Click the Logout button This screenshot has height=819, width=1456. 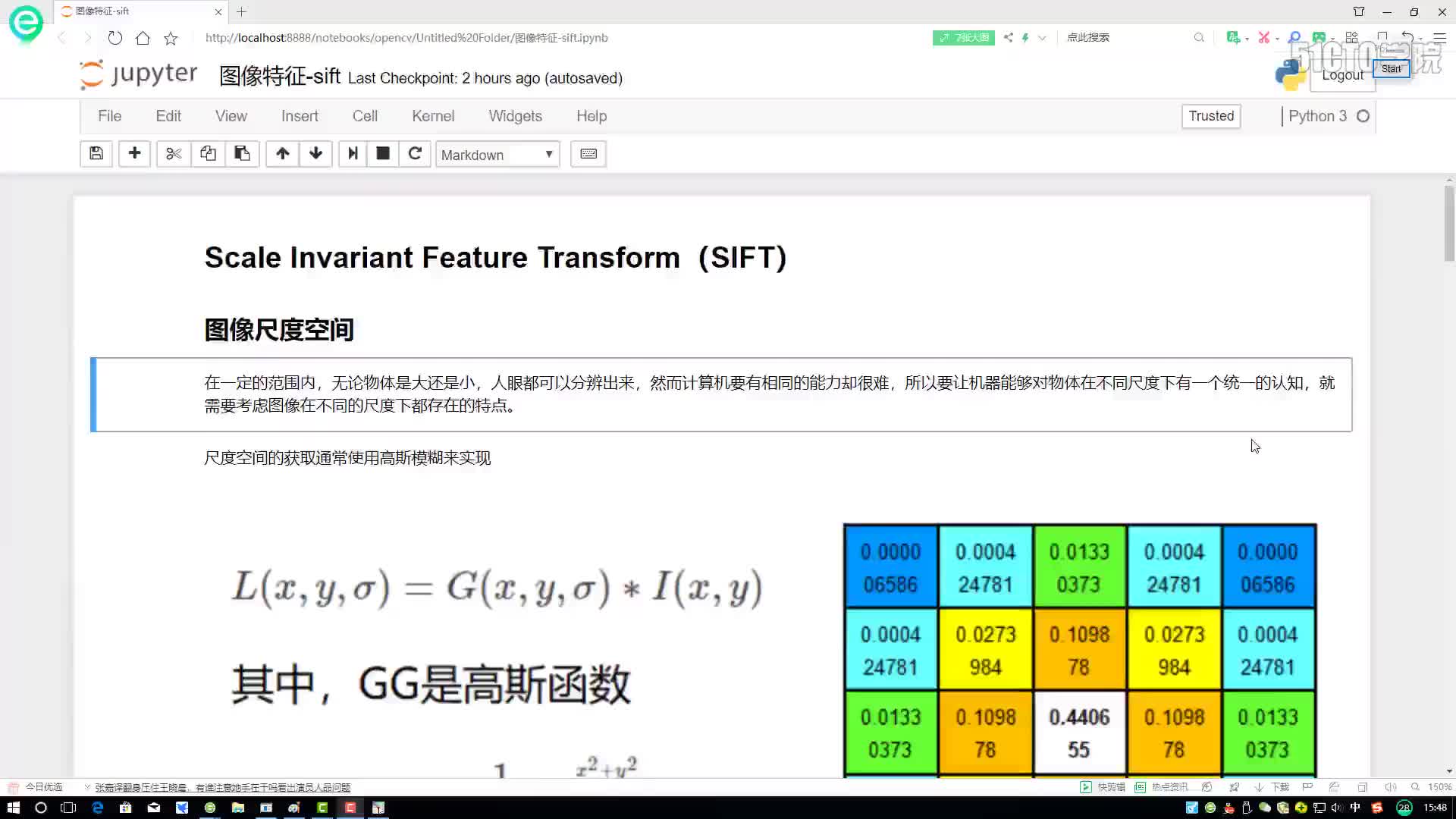click(1342, 75)
